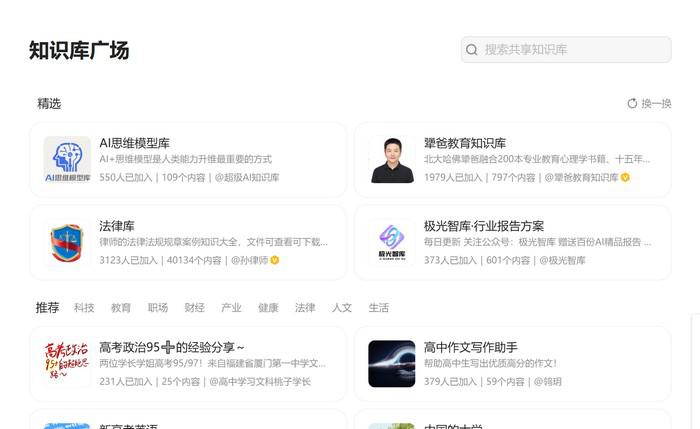The height and width of the screenshot is (429, 700).
Task: Click the verified badge beside @孙律师
Action: (275, 260)
